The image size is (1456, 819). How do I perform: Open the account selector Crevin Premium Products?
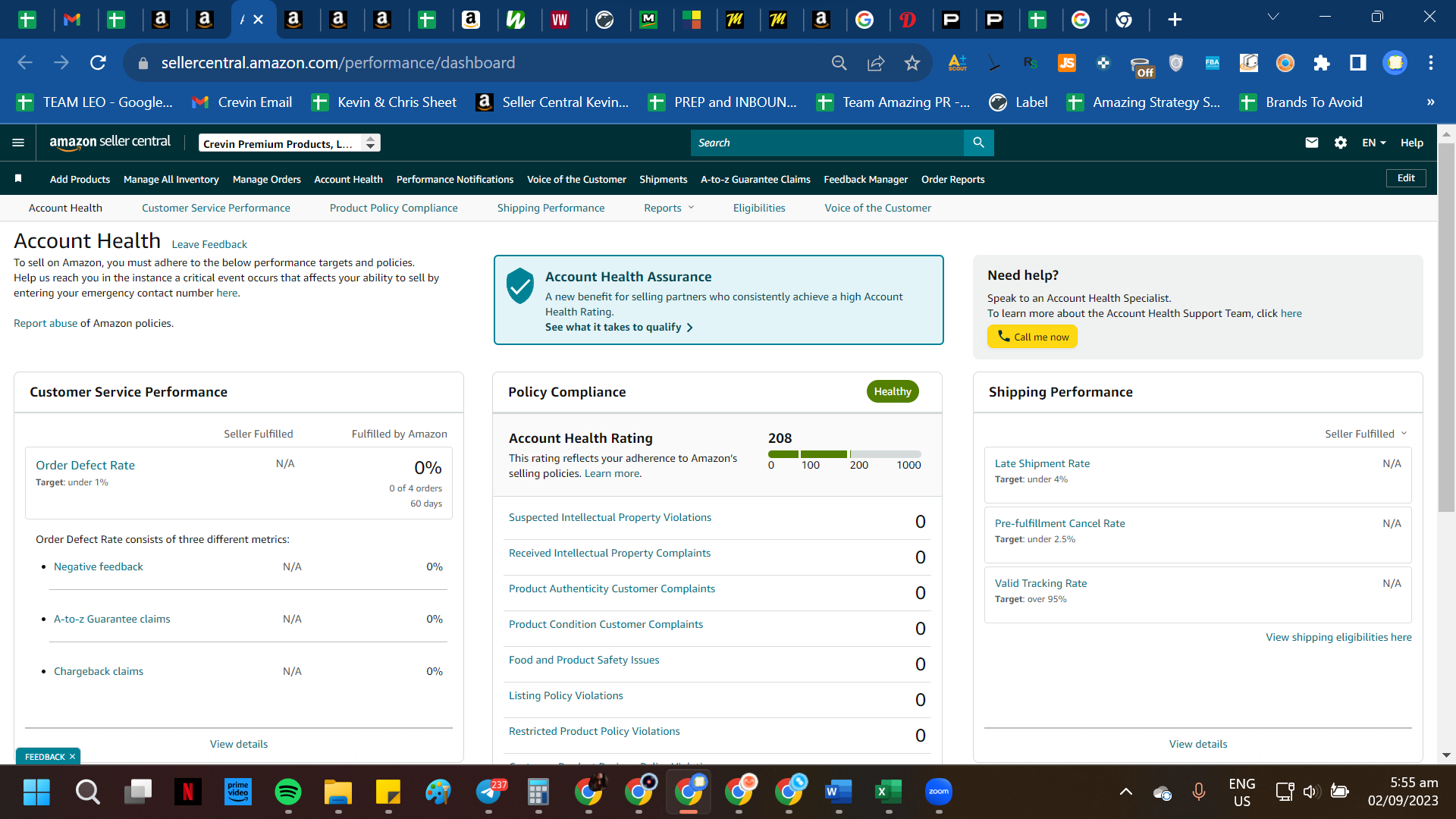click(290, 143)
